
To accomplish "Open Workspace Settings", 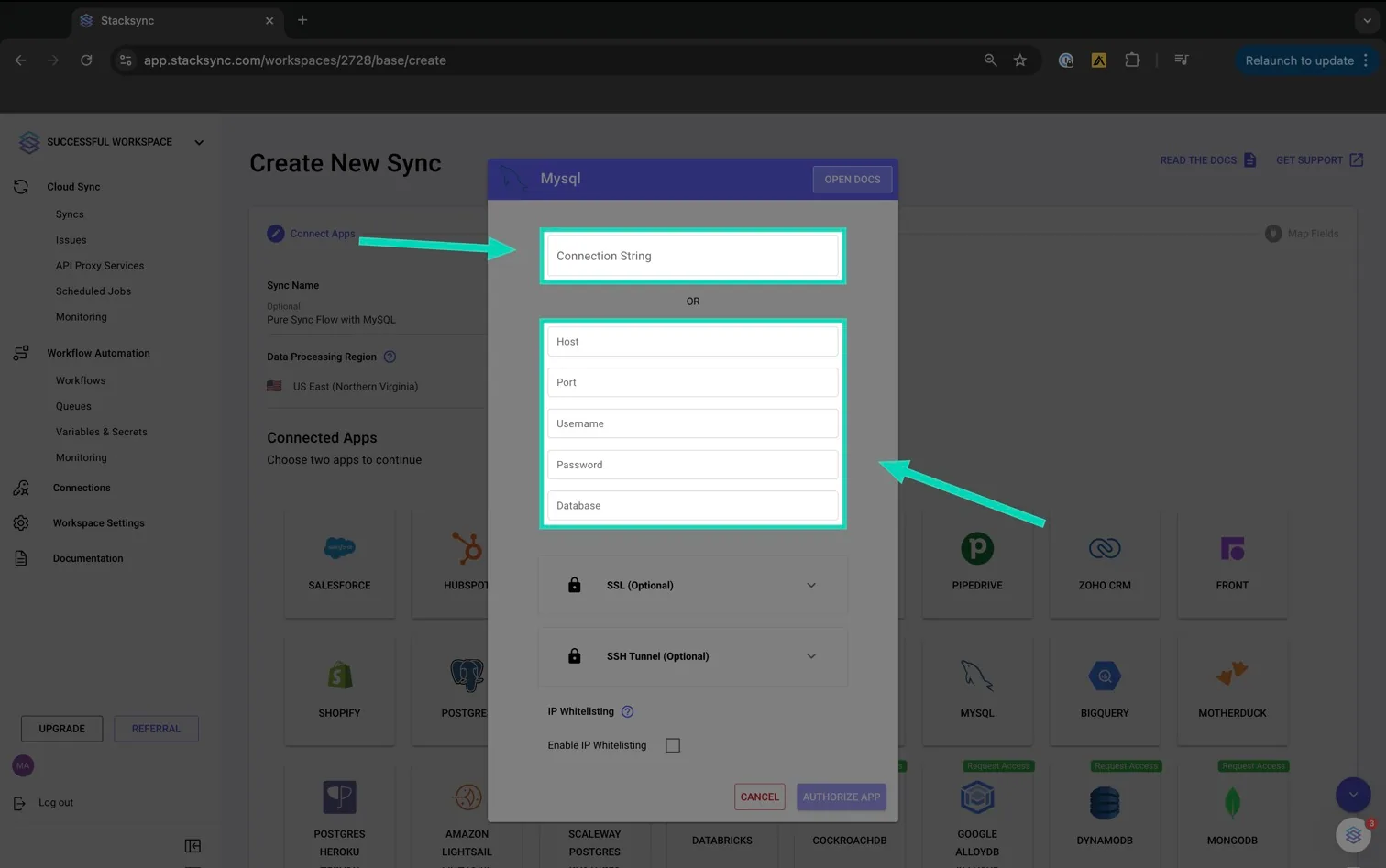I will click(x=99, y=523).
